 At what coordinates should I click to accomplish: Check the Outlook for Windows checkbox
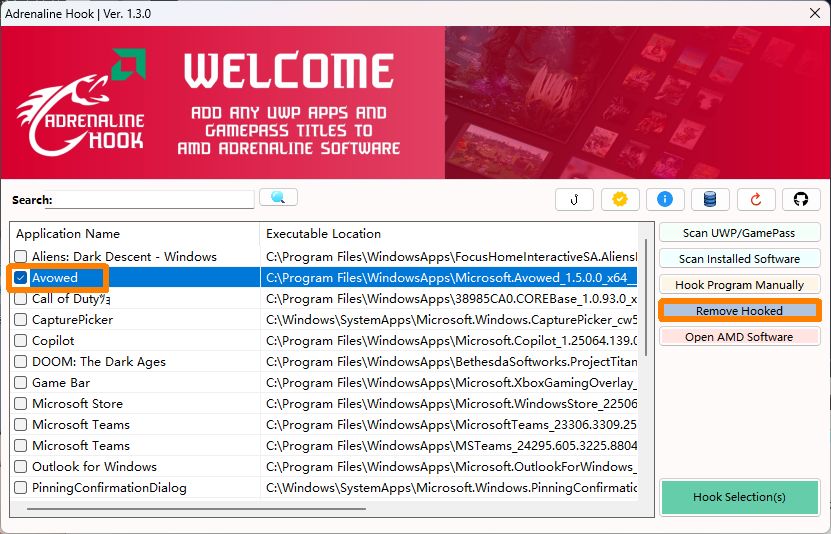[x=21, y=467]
